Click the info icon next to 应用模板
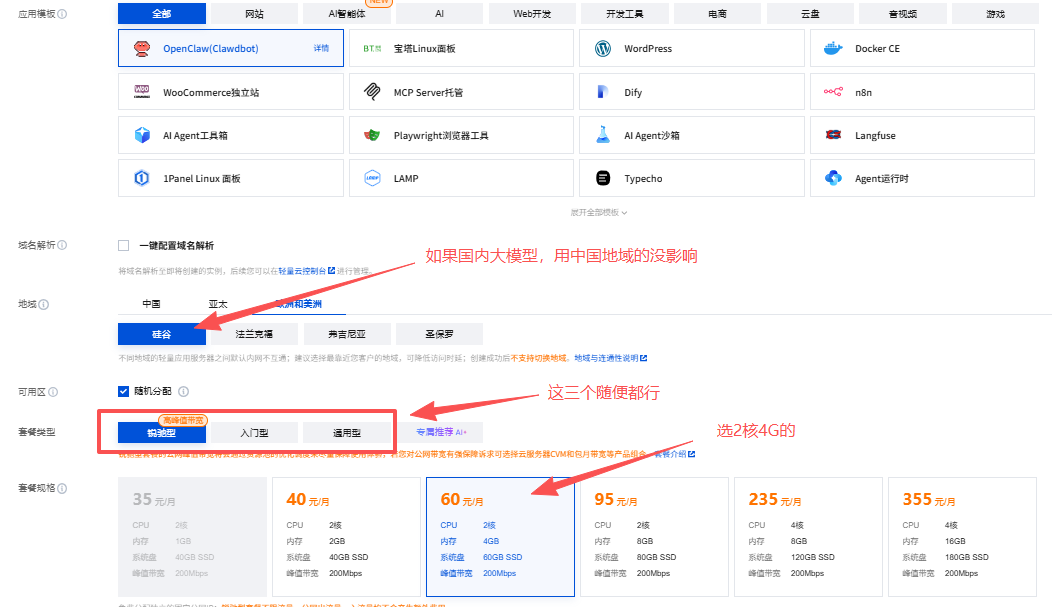Screen dimensions: 1052x607 point(62,13)
